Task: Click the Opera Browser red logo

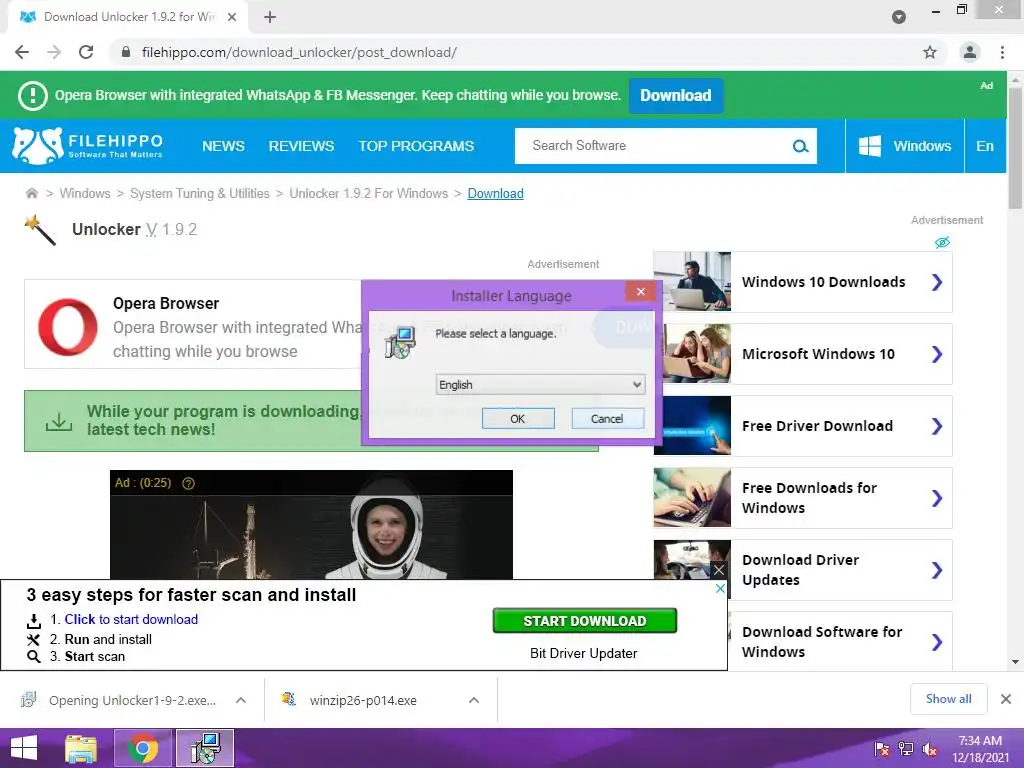Action: [68, 327]
